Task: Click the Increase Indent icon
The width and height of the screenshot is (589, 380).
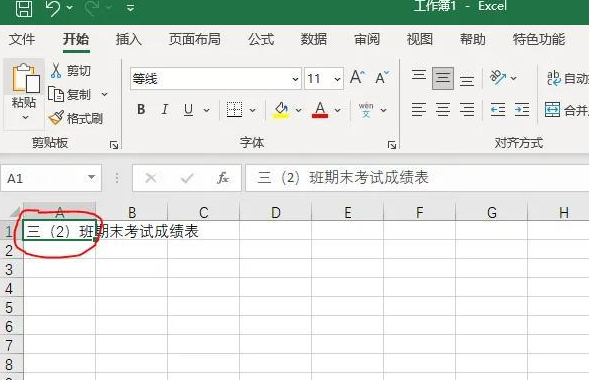Action: click(x=522, y=110)
